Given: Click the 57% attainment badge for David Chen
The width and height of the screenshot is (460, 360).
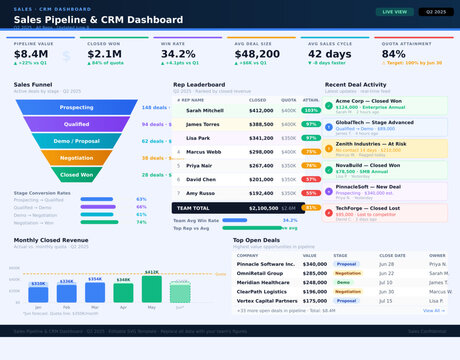Looking at the screenshot, I should [311, 179].
